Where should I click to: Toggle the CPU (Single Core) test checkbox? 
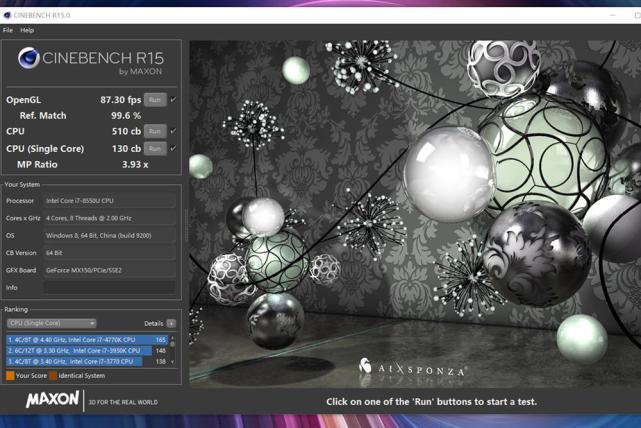173,148
